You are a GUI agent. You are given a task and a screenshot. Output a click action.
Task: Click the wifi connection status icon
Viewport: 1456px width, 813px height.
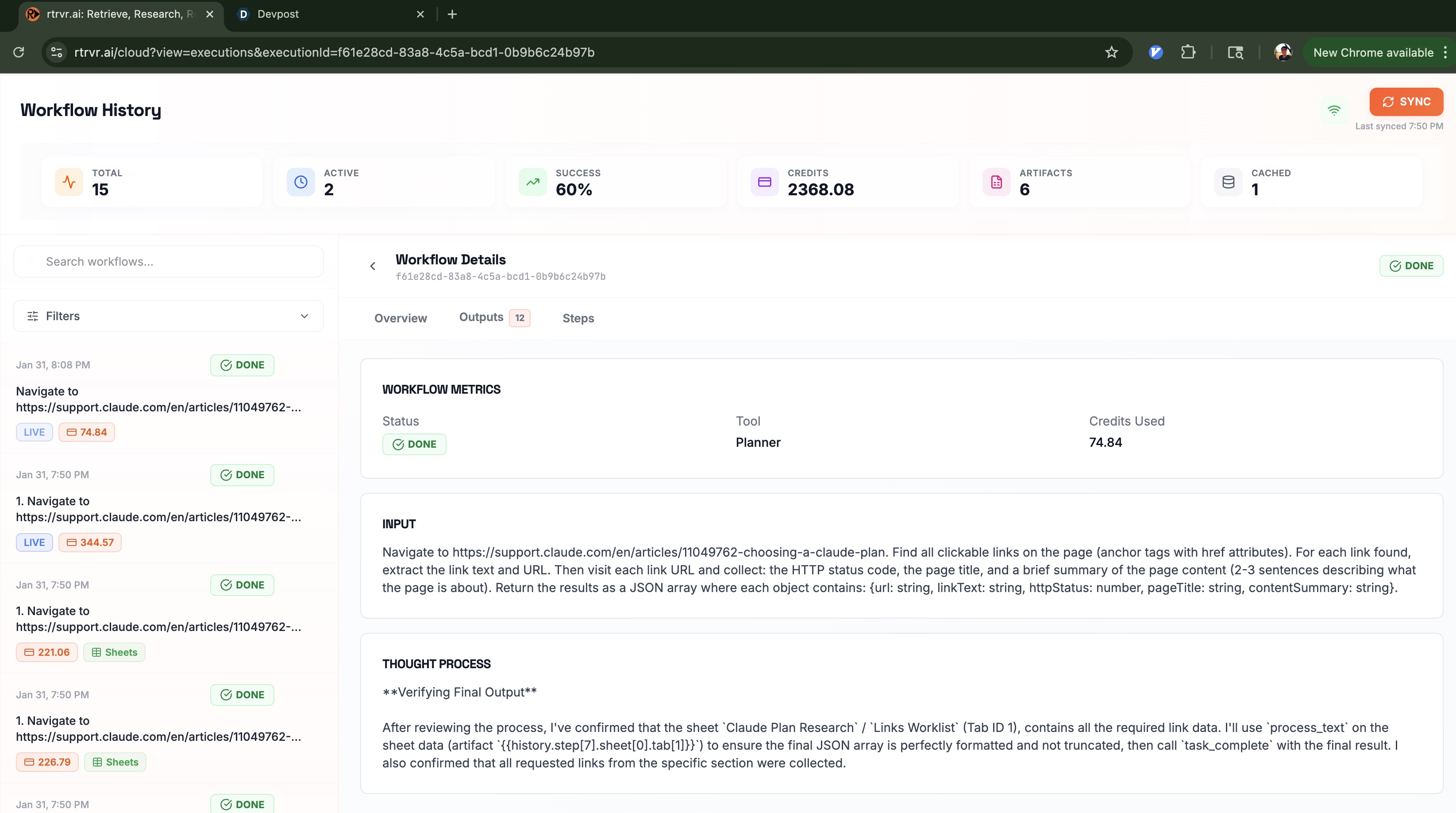1334,110
